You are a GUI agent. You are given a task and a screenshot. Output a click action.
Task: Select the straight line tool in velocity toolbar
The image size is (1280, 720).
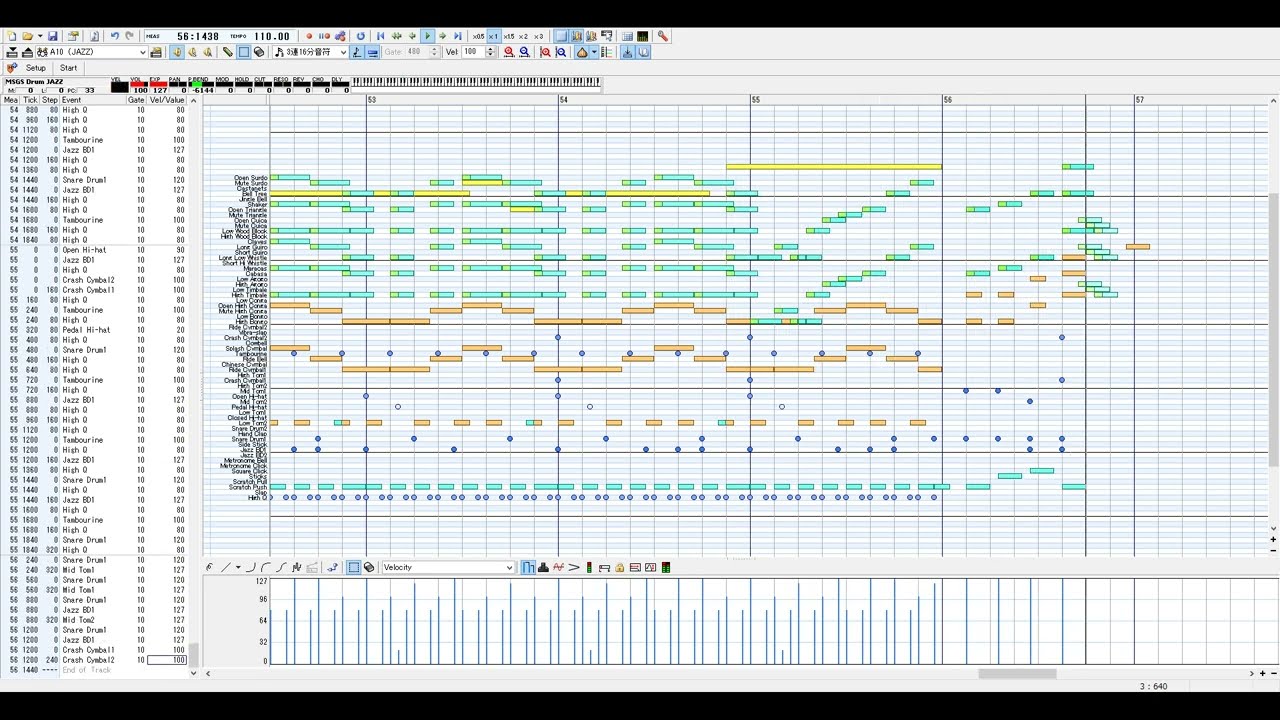225,567
